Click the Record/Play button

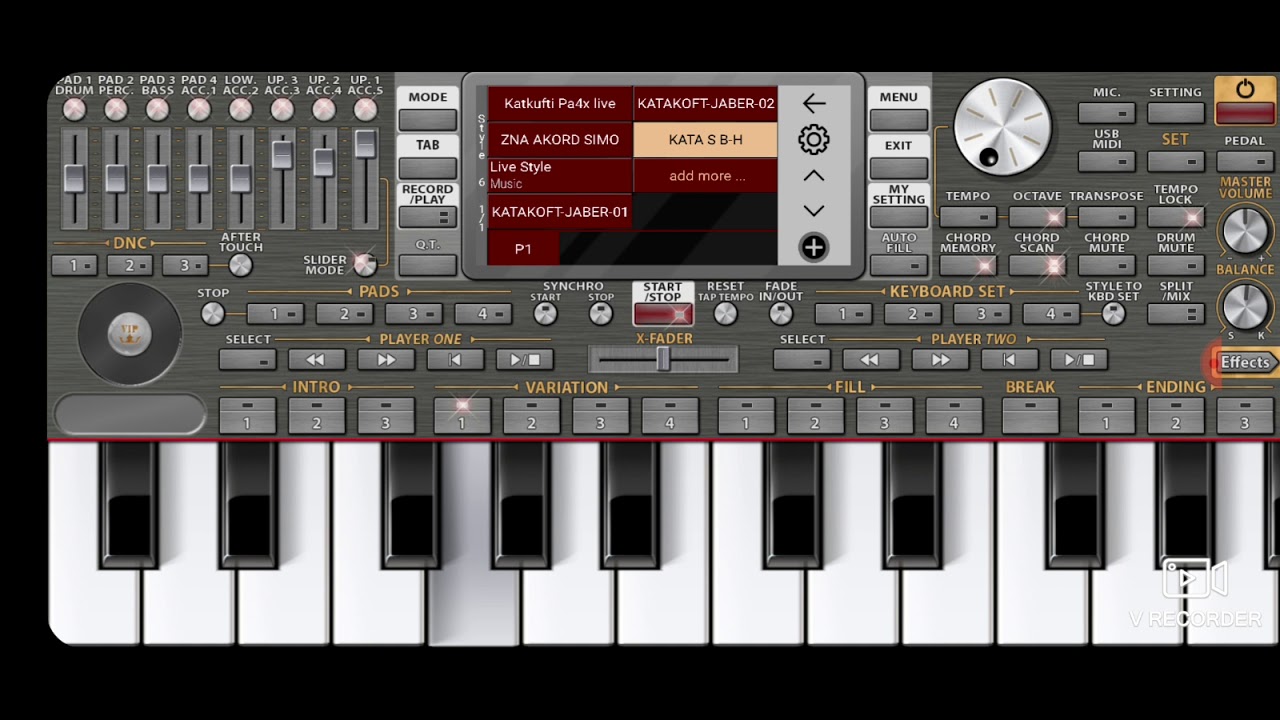[x=428, y=216]
